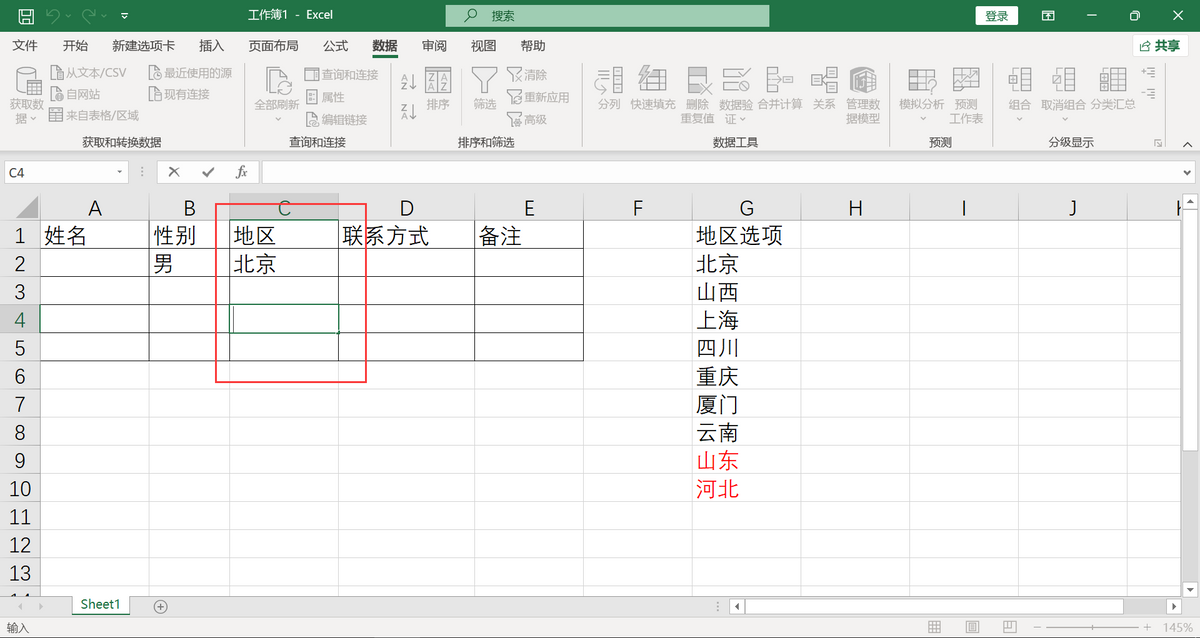Open Ribbon Display Options icon
The width and height of the screenshot is (1200, 638).
click(x=1048, y=16)
